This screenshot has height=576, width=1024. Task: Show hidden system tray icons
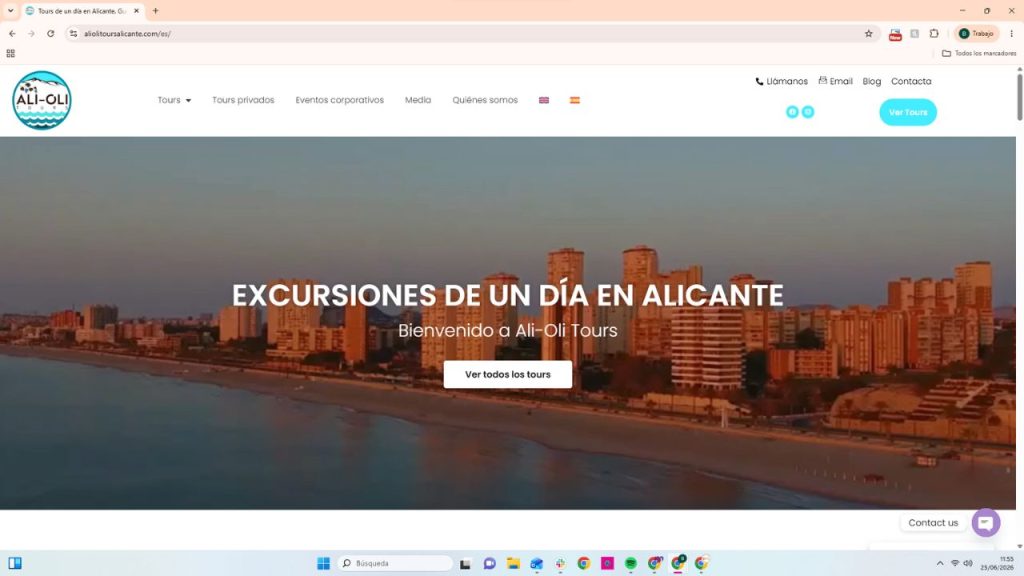940,563
